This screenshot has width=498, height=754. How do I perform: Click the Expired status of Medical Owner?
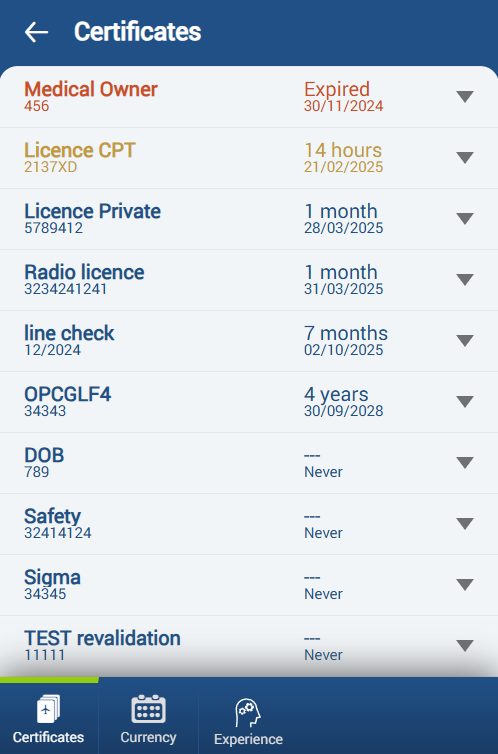pyautogui.click(x=337, y=89)
